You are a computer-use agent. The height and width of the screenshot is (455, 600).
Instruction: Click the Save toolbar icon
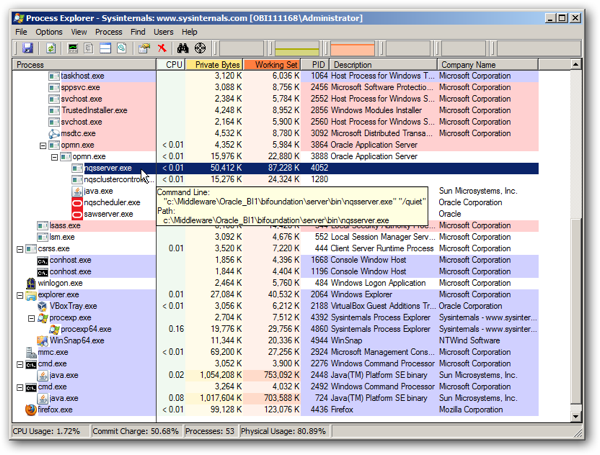click(28, 48)
